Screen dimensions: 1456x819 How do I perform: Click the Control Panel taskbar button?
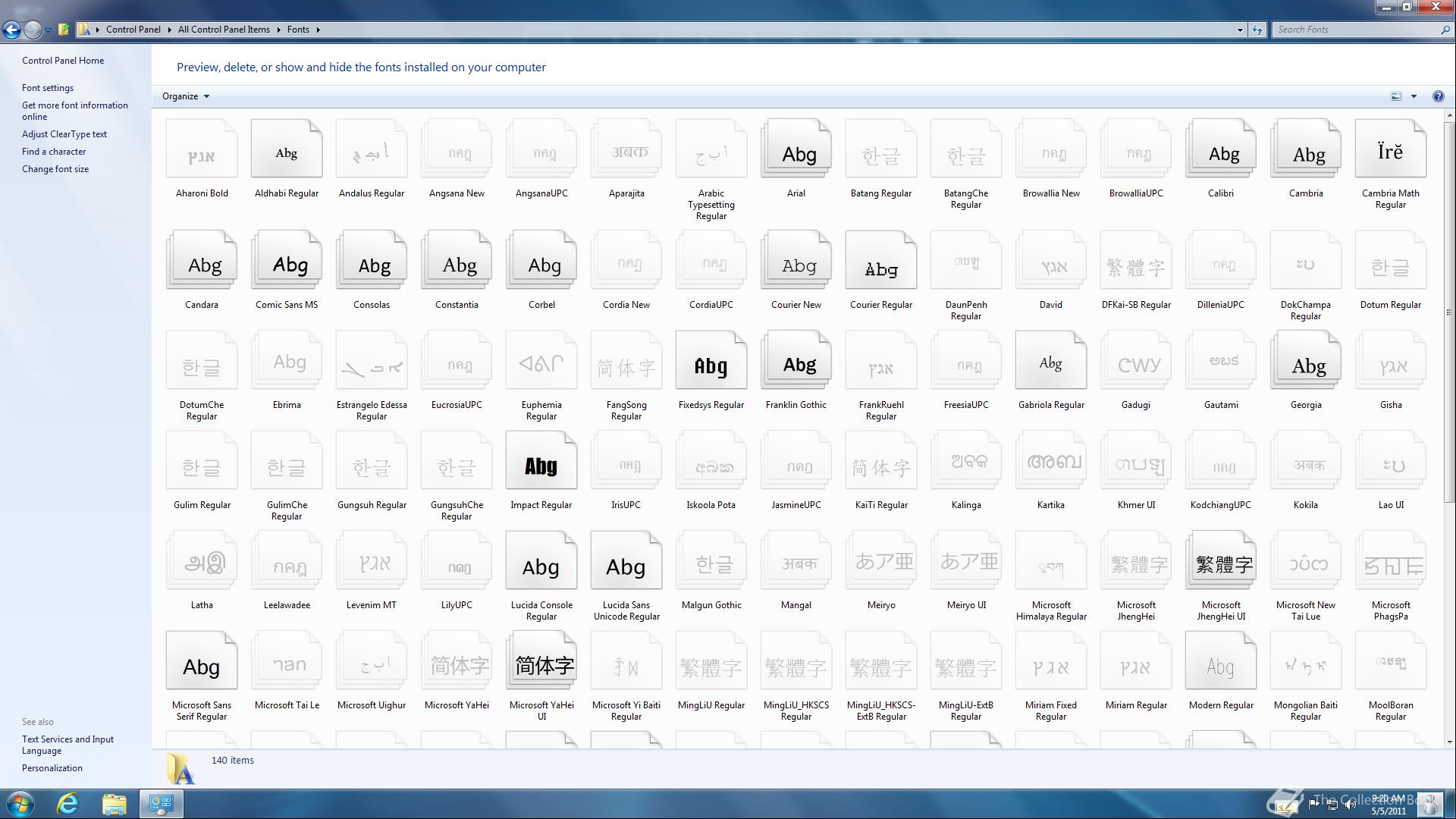161,804
